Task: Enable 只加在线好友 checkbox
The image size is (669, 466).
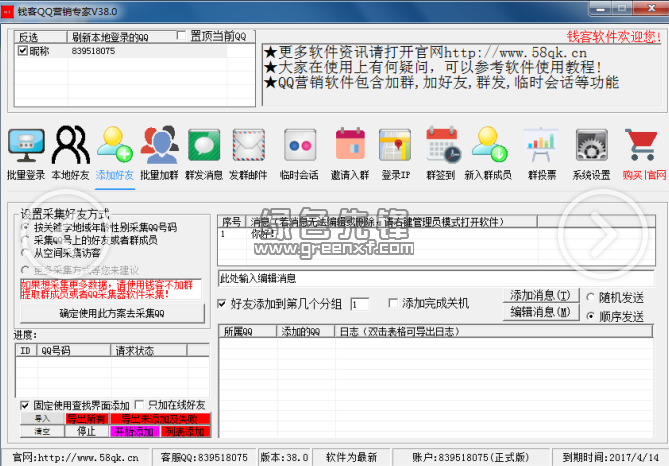Action: [139, 405]
